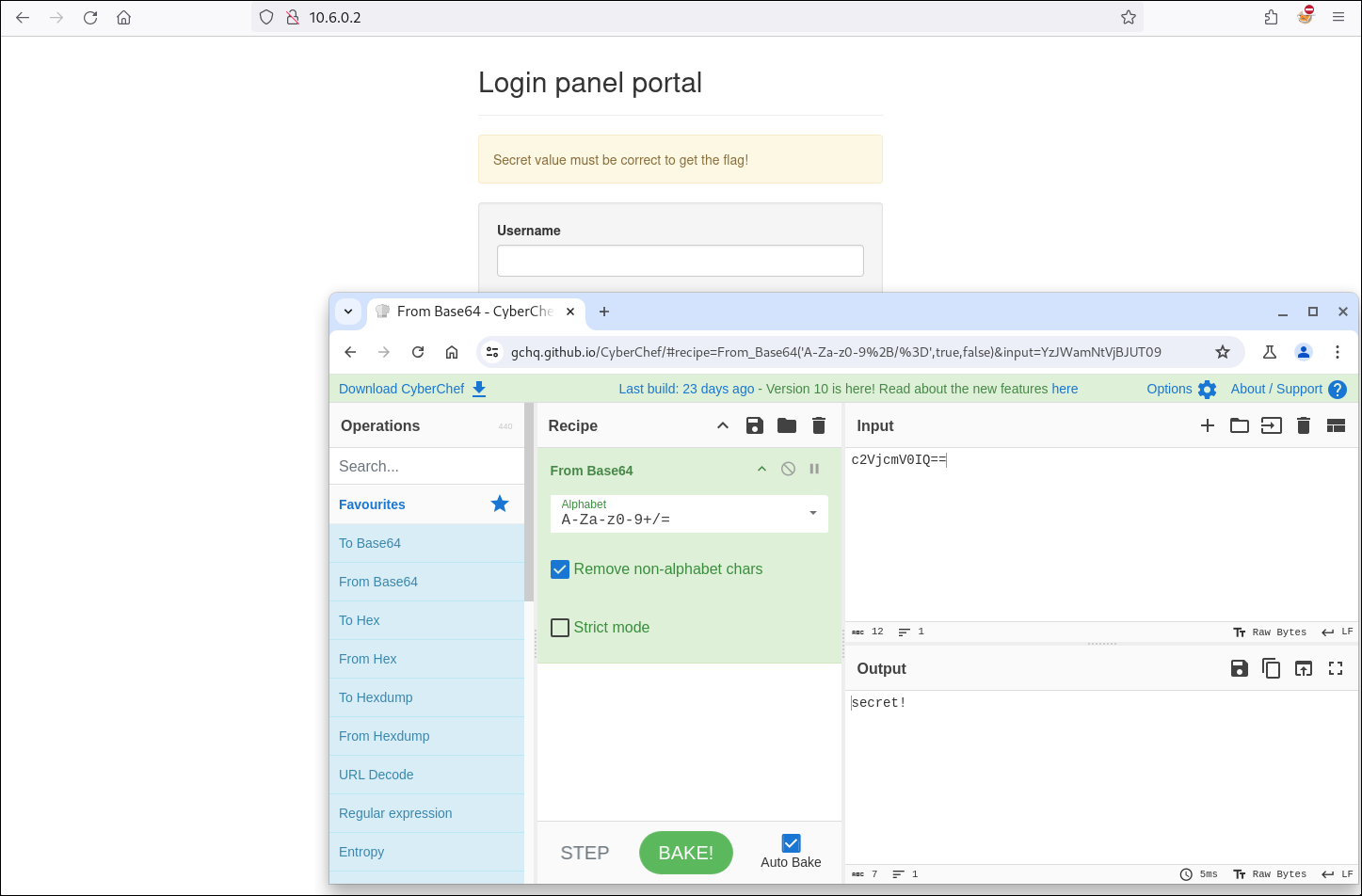Image resolution: width=1362 pixels, height=896 pixels.
Task: Collapse the Recipe pane with the chevron
Action: pos(723,425)
